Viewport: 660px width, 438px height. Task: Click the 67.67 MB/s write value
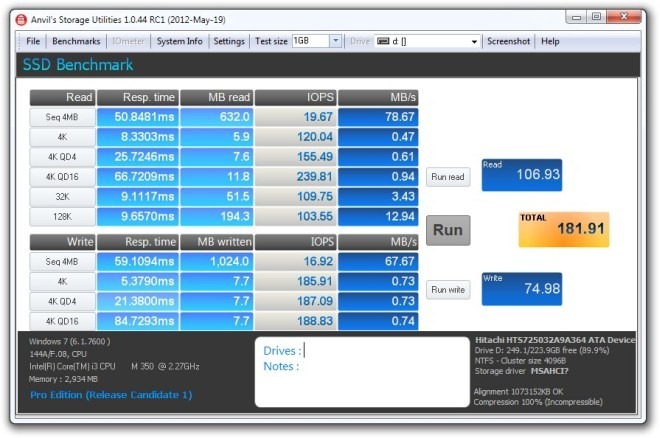pyautogui.click(x=378, y=262)
